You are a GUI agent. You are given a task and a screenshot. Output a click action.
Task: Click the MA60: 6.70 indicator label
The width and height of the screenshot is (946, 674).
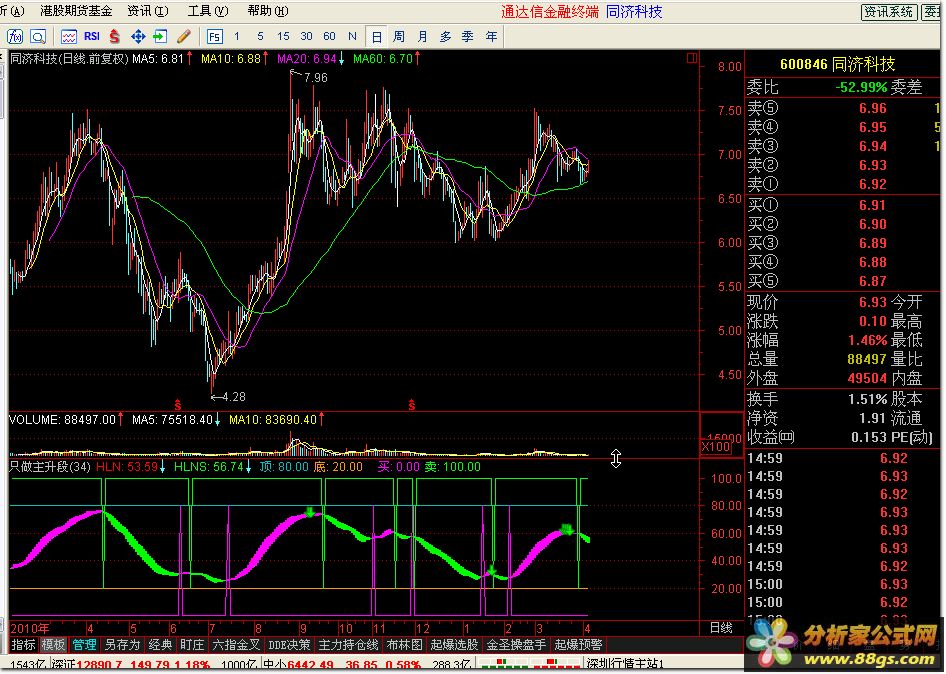[x=383, y=59]
